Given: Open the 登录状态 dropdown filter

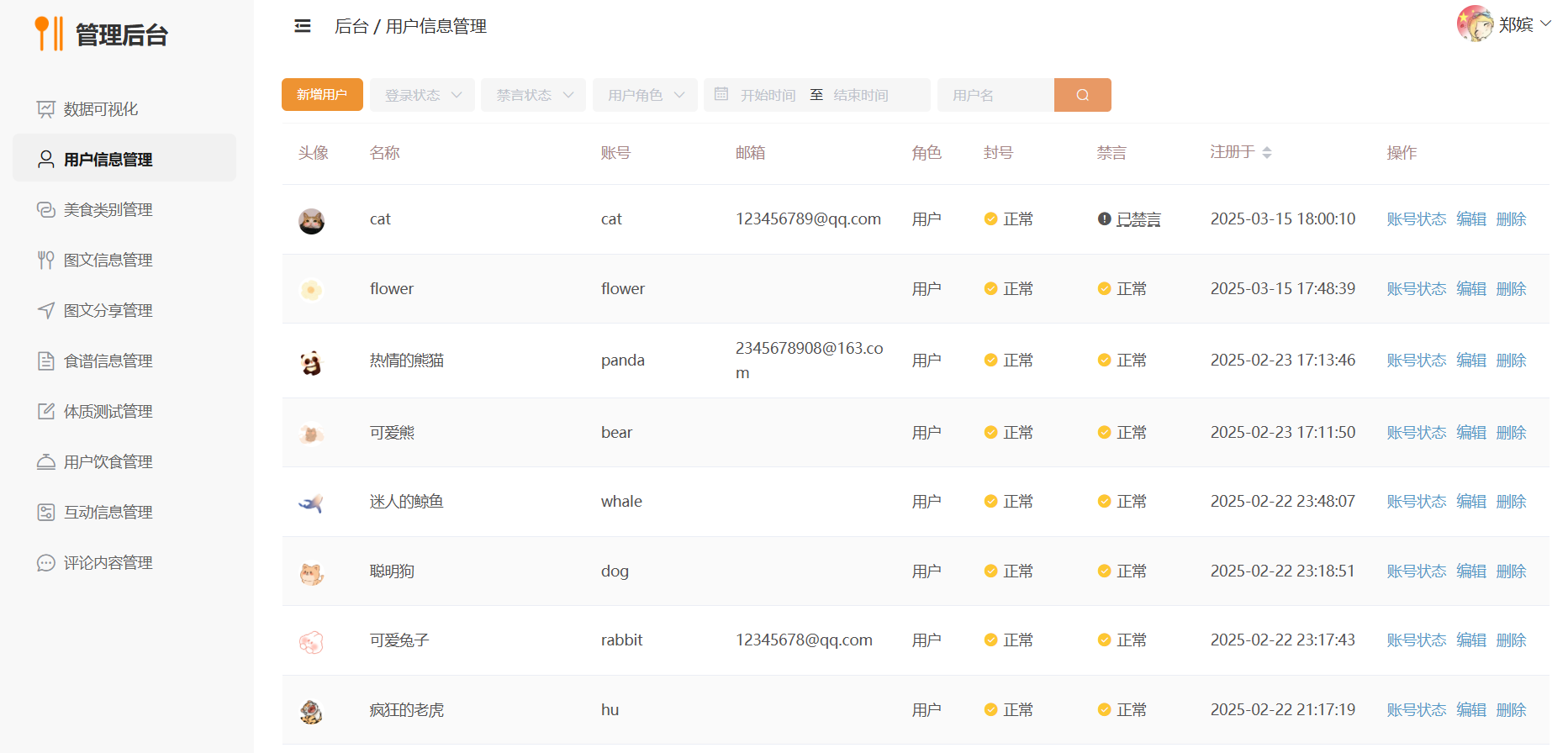Looking at the screenshot, I should click(422, 95).
